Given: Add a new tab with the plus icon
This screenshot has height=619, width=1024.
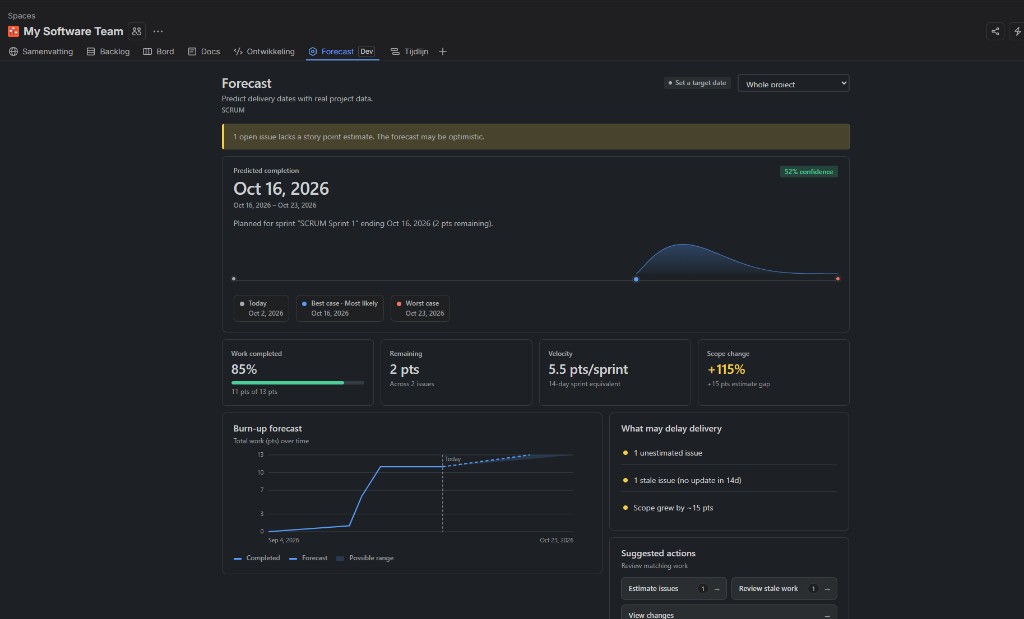Looking at the screenshot, I should point(442,52).
